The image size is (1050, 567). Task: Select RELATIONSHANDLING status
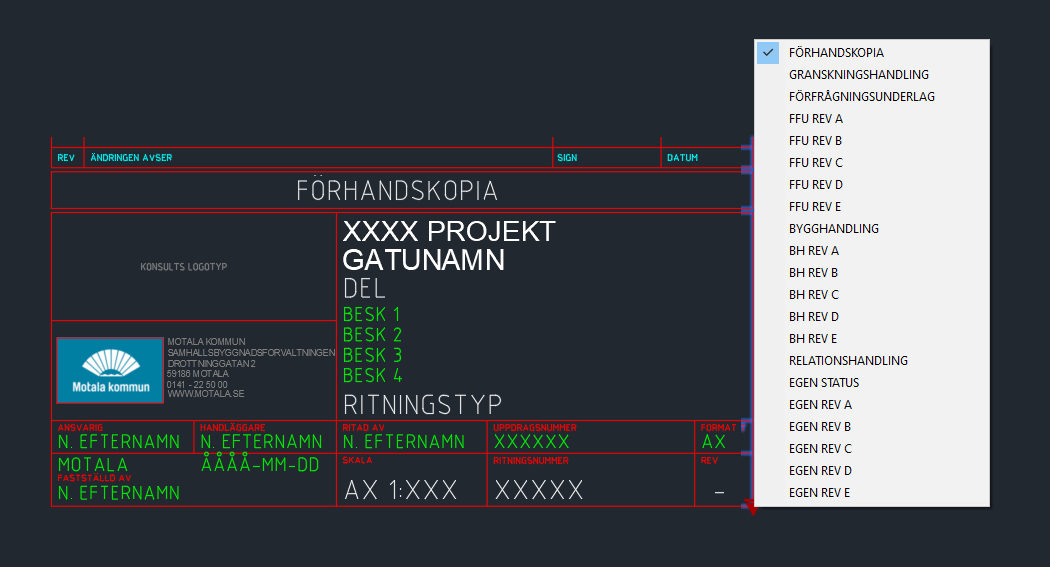(x=848, y=361)
